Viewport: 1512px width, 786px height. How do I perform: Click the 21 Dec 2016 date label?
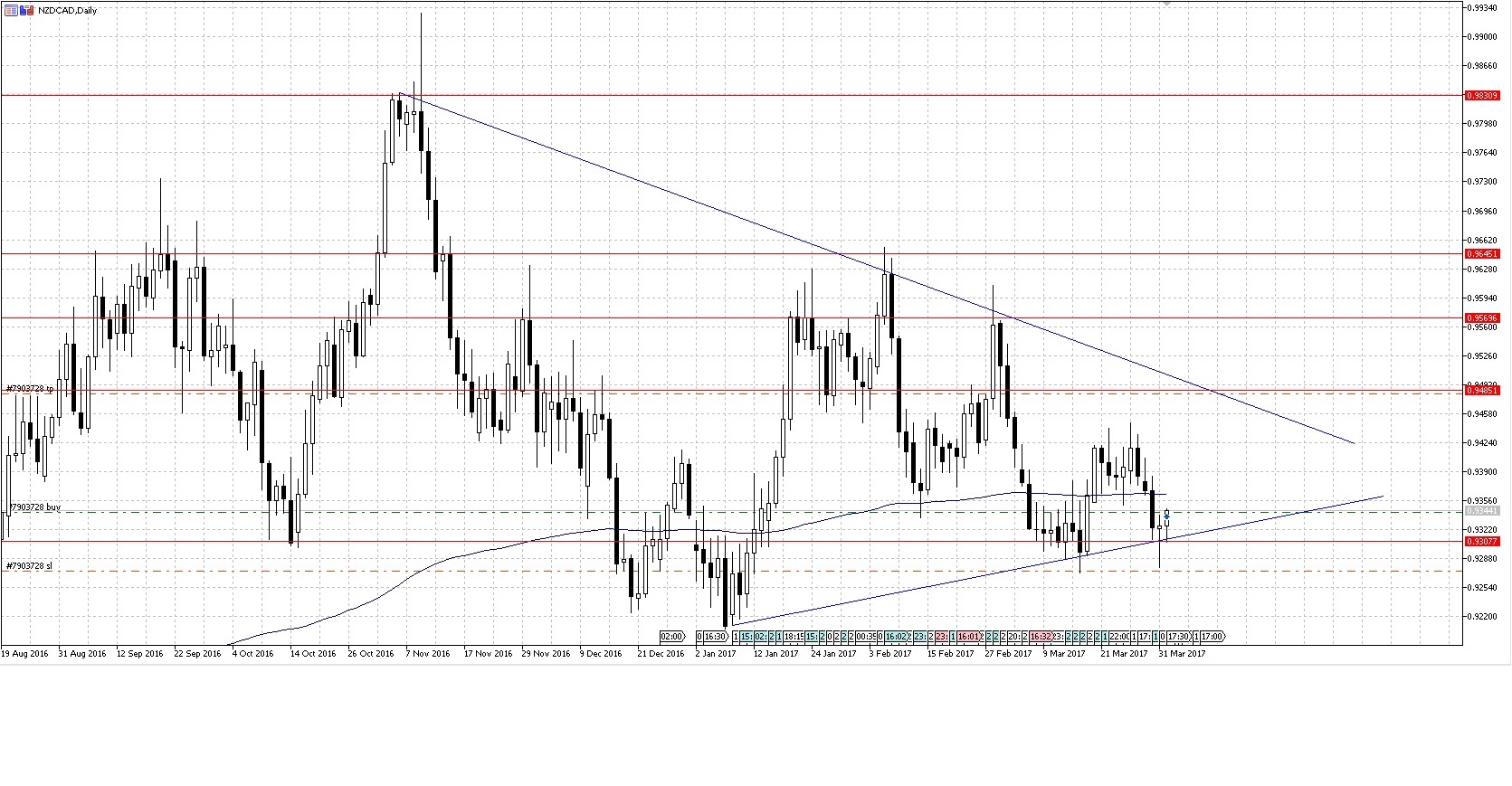(x=661, y=653)
